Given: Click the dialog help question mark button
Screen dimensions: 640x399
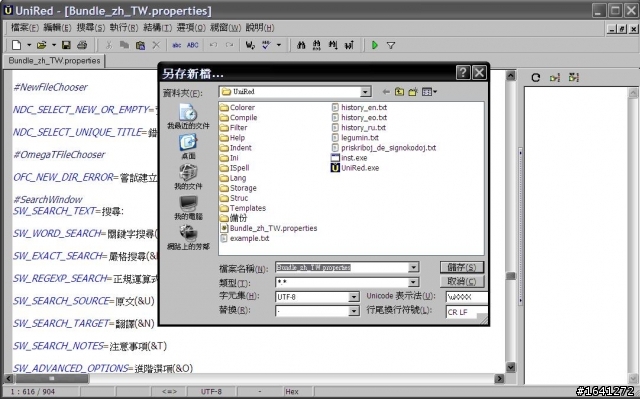Looking at the screenshot, I should (x=463, y=73).
